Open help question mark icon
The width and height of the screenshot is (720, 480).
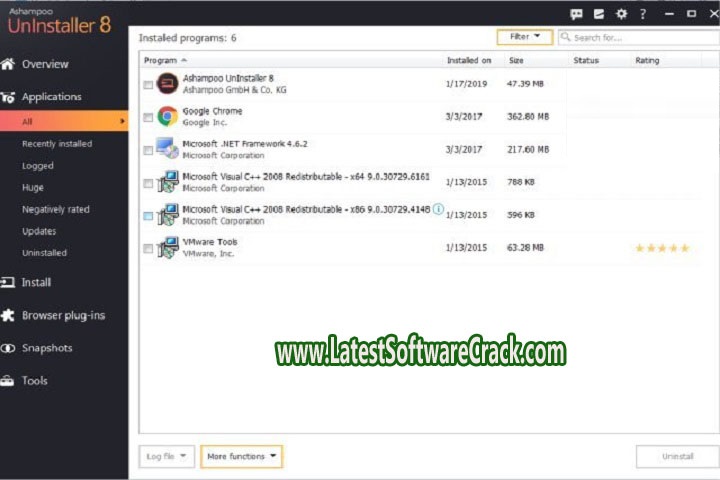[x=643, y=14]
